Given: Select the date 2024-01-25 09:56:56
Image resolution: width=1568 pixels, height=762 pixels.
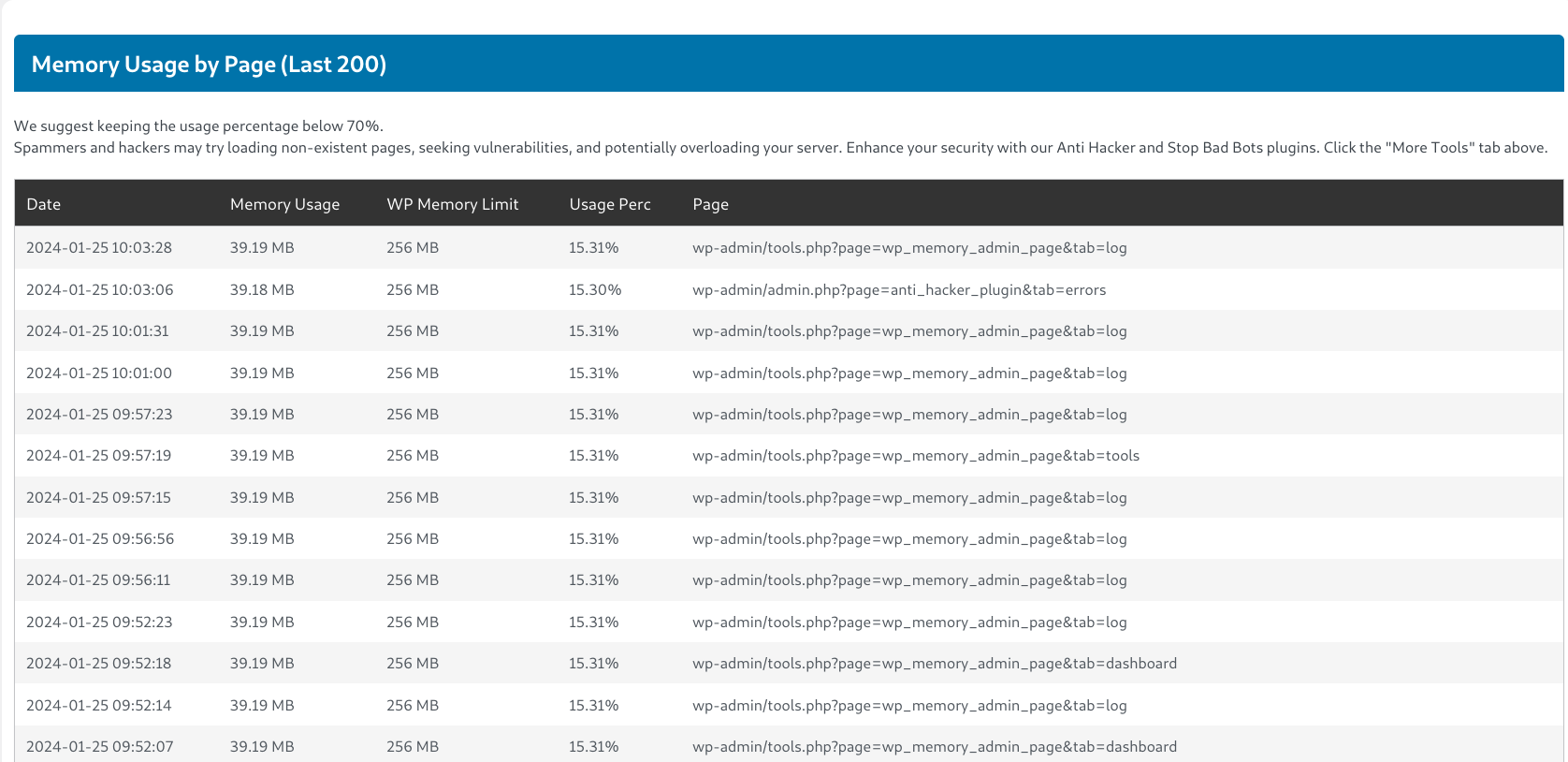Looking at the screenshot, I should click(x=100, y=539).
